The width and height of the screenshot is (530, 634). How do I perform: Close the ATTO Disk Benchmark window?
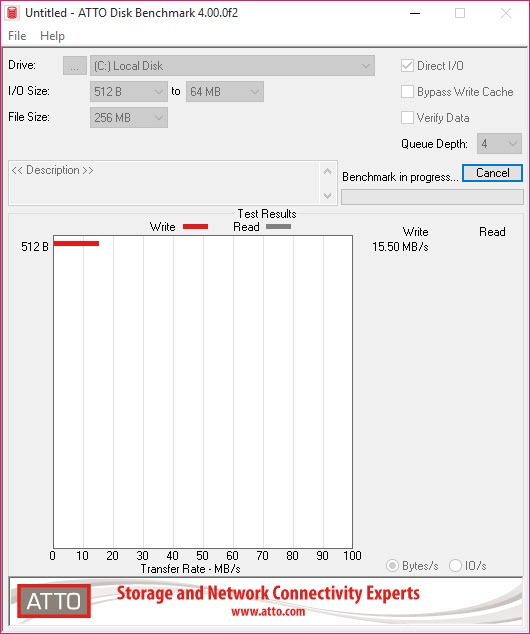coord(506,13)
